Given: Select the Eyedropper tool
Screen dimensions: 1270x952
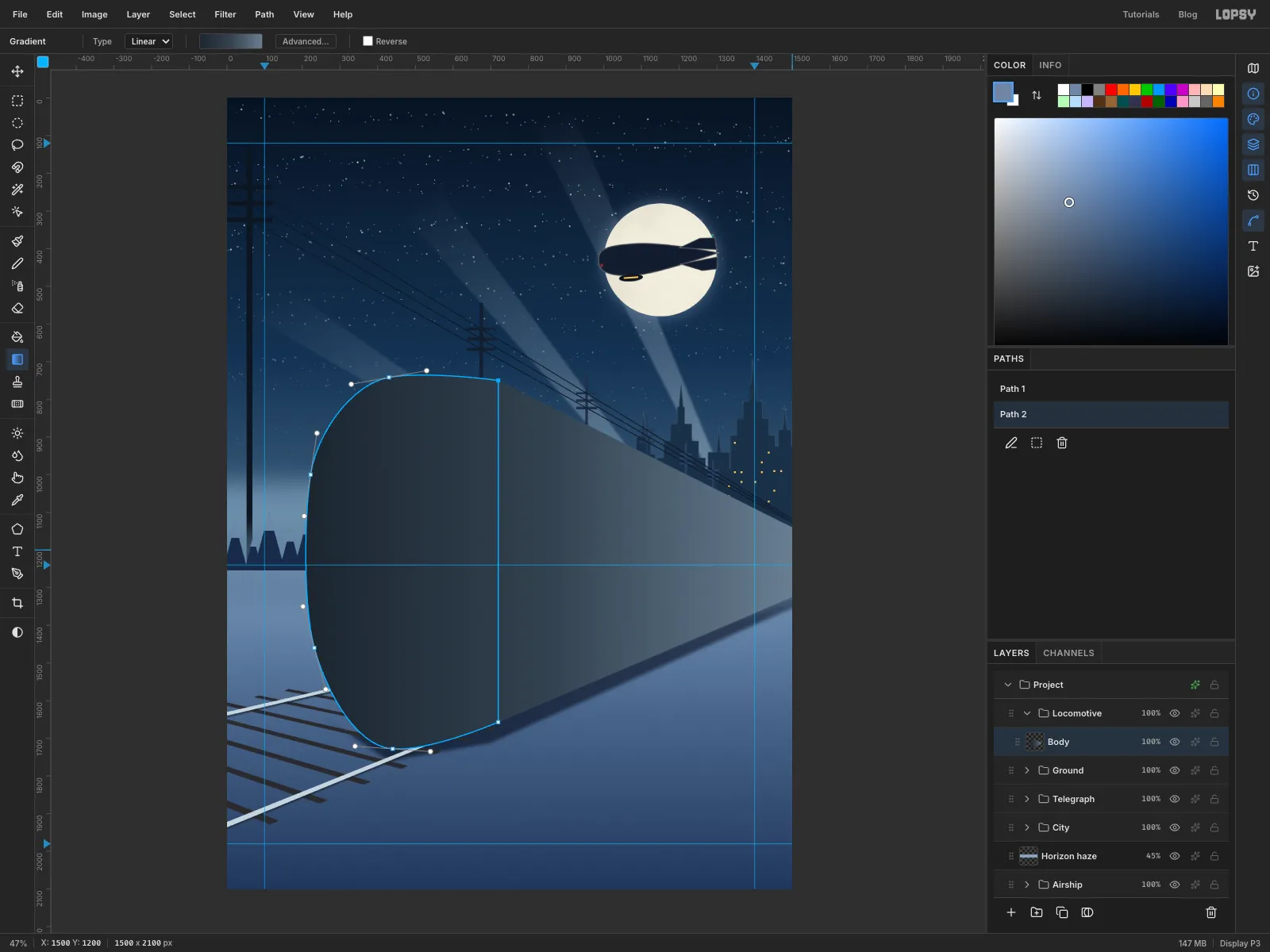Looking at the screenshot, I should [x=17, y=500].
